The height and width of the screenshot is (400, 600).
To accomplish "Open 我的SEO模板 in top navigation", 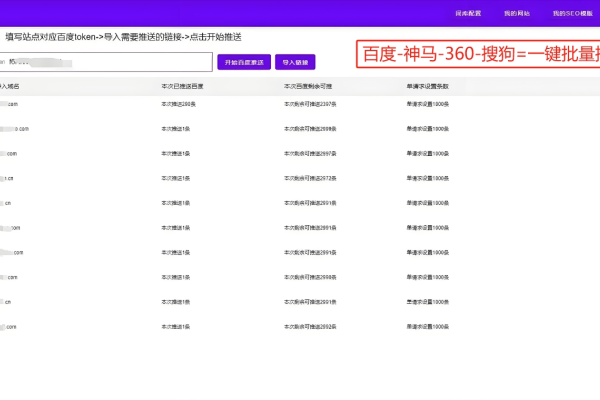I will [x=572, y=13].
